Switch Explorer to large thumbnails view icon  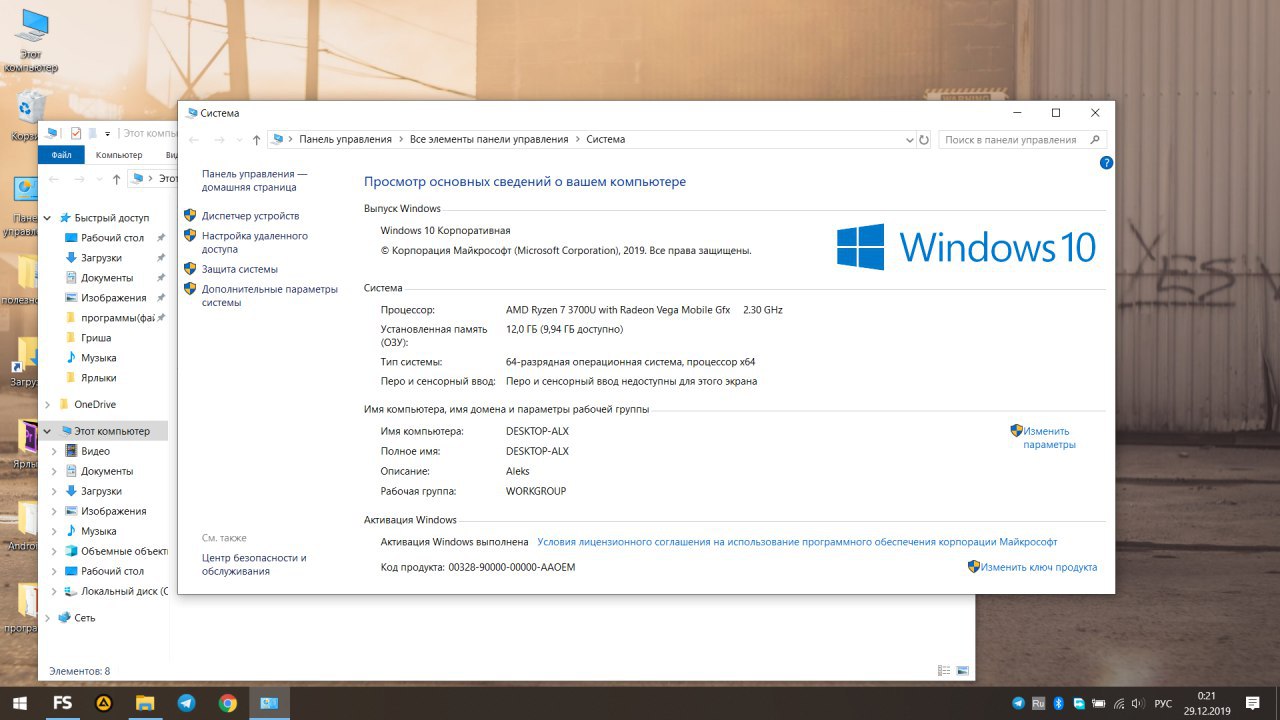963,671
